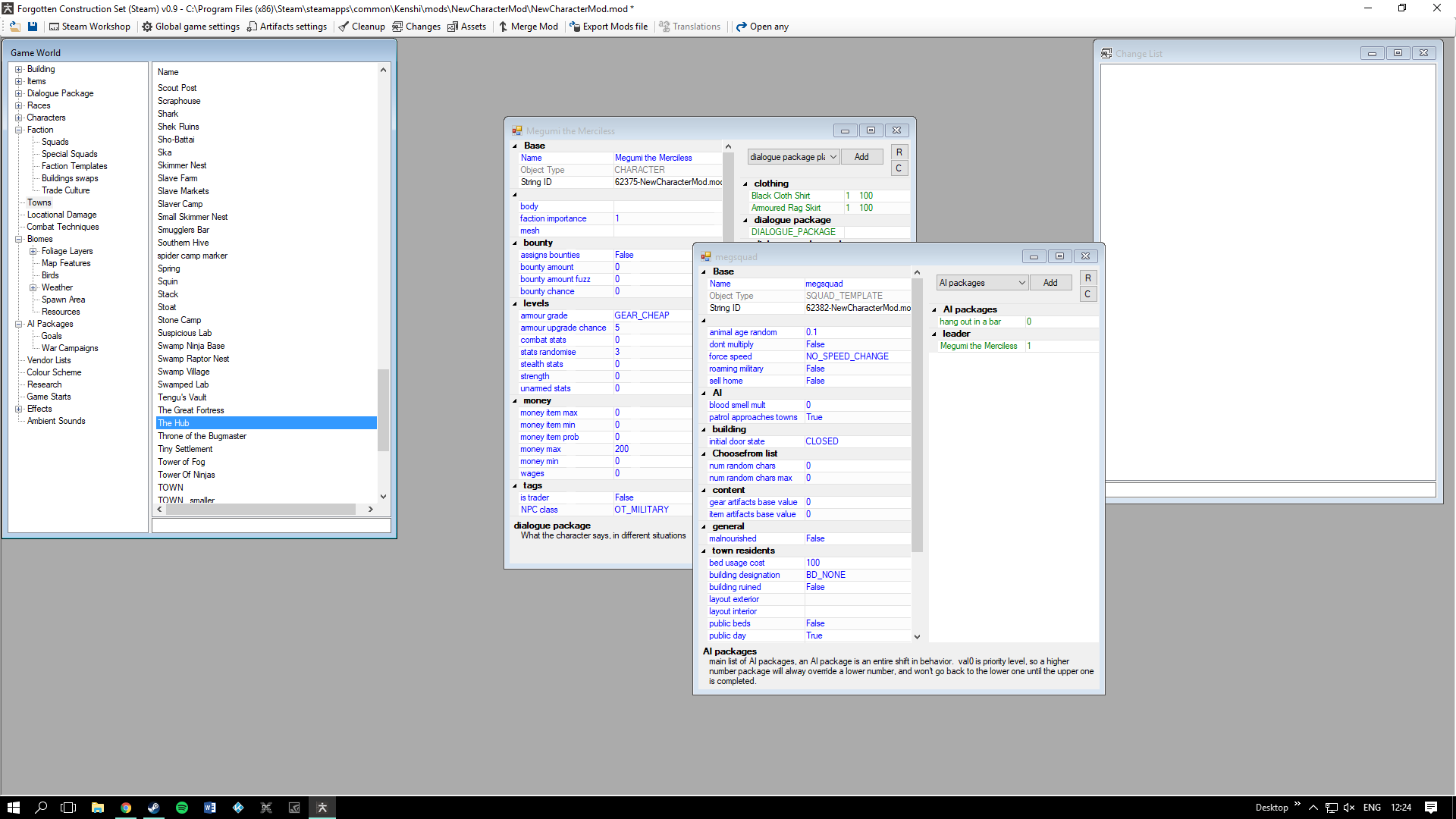Open the Changes toolbar menu

click(x=416, y=27)
